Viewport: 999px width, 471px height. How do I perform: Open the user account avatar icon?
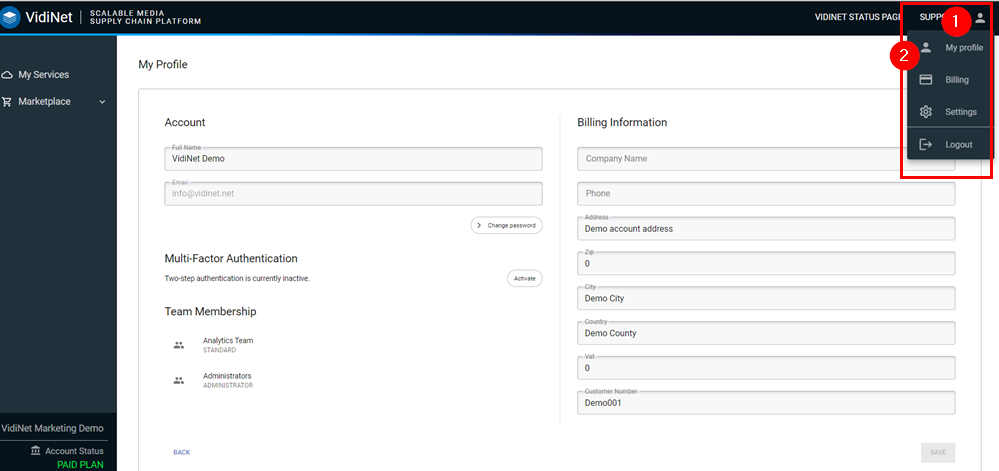tap(980, 18)
